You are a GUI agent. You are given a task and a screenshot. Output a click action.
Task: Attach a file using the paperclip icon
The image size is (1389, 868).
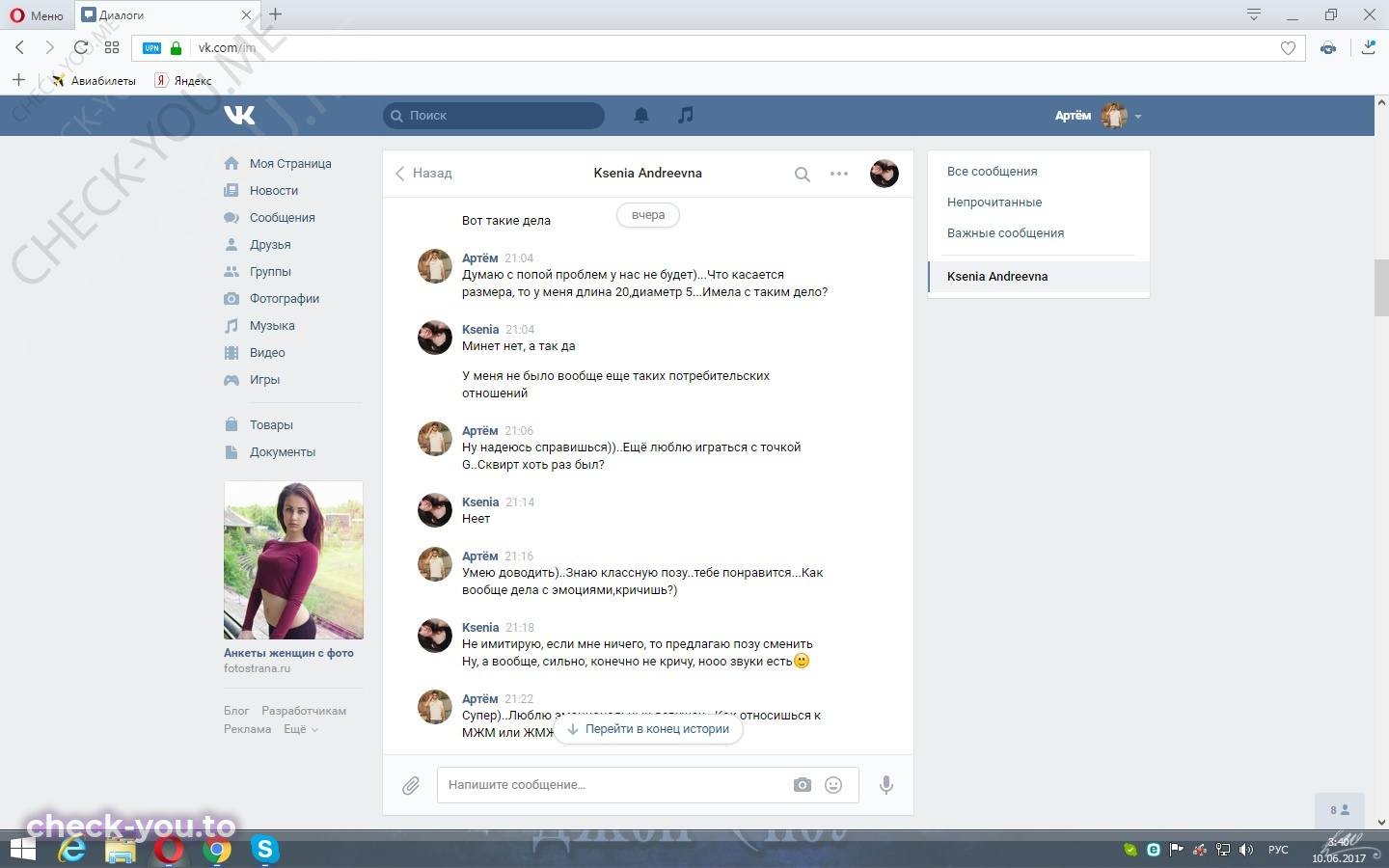(411, 785)
